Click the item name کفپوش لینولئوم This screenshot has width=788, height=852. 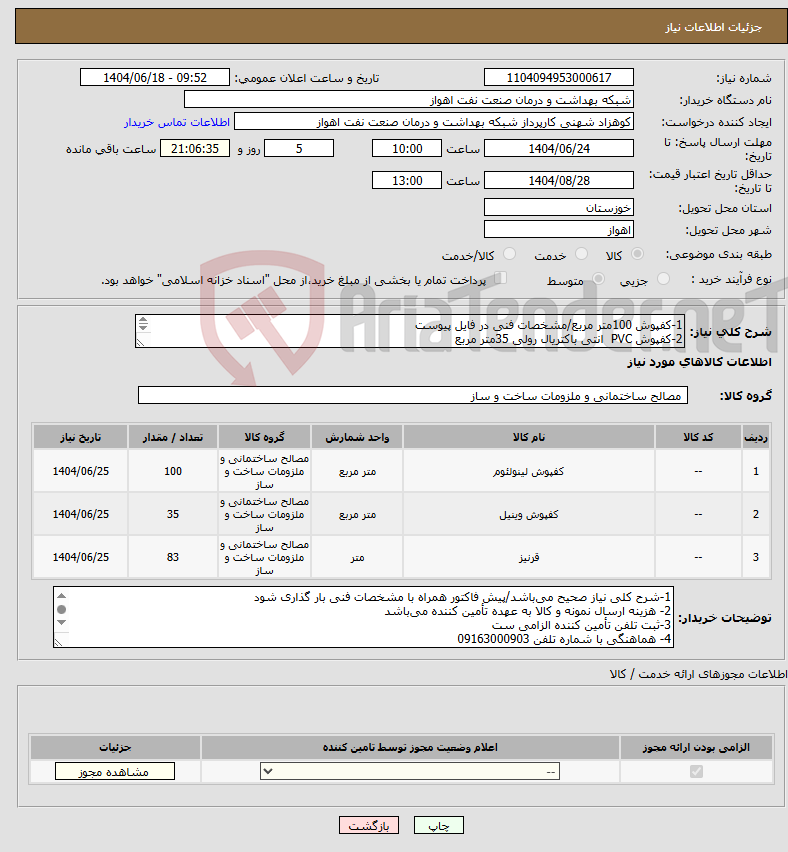528,472
